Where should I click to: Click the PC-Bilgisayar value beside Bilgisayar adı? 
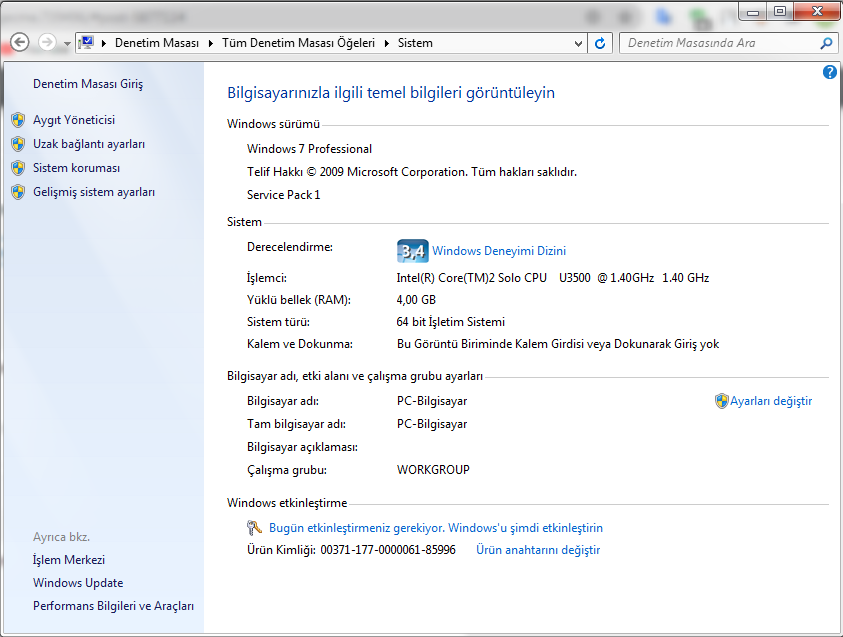[432, 401]
